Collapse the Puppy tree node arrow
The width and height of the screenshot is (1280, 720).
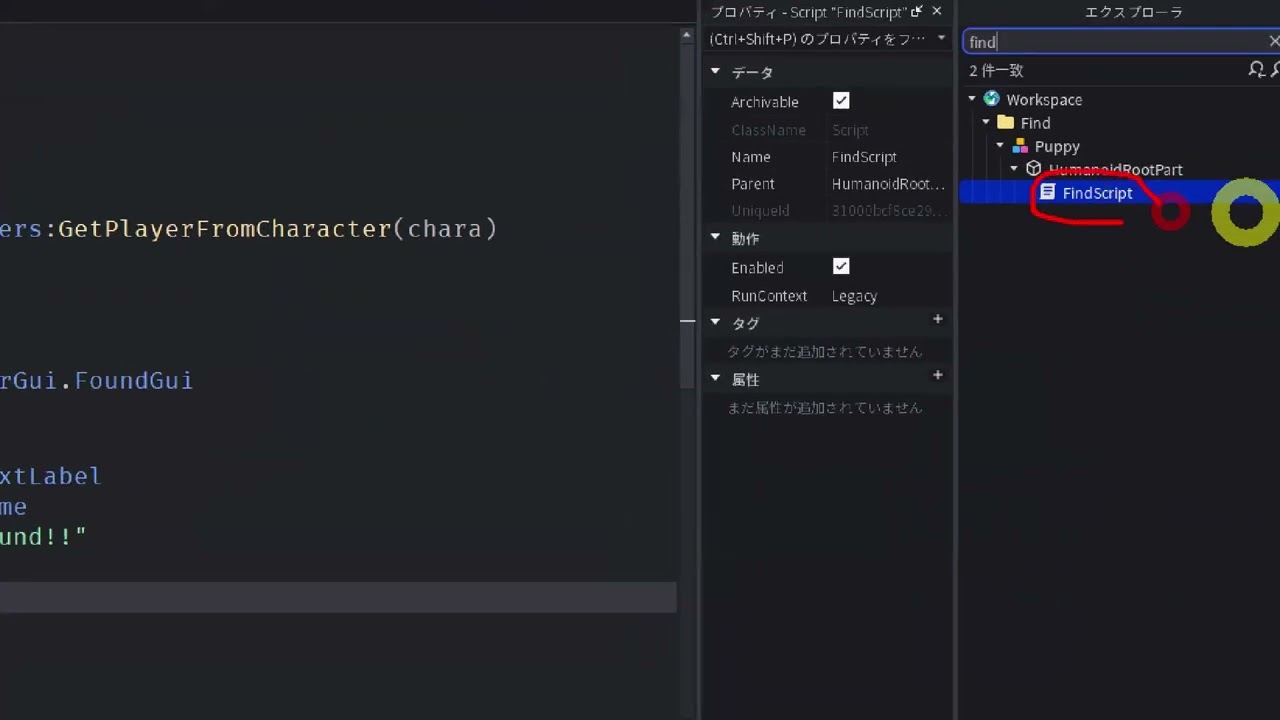[1000, 146]
